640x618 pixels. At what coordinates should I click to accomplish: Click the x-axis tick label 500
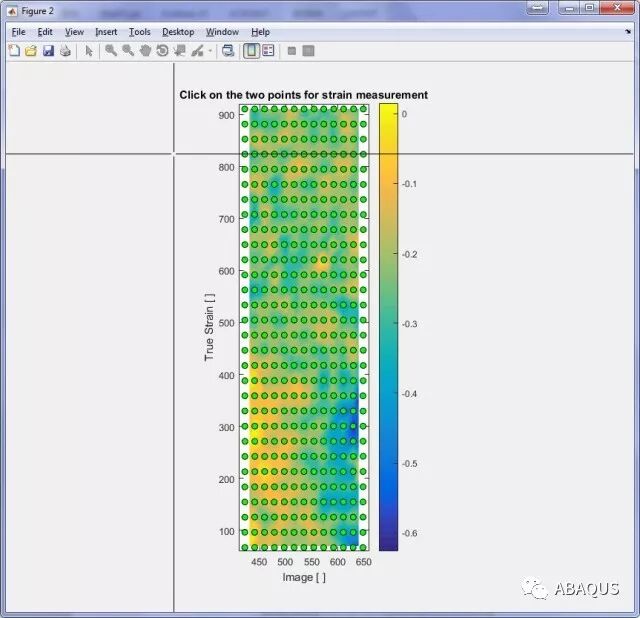click(x=285, y=562)
